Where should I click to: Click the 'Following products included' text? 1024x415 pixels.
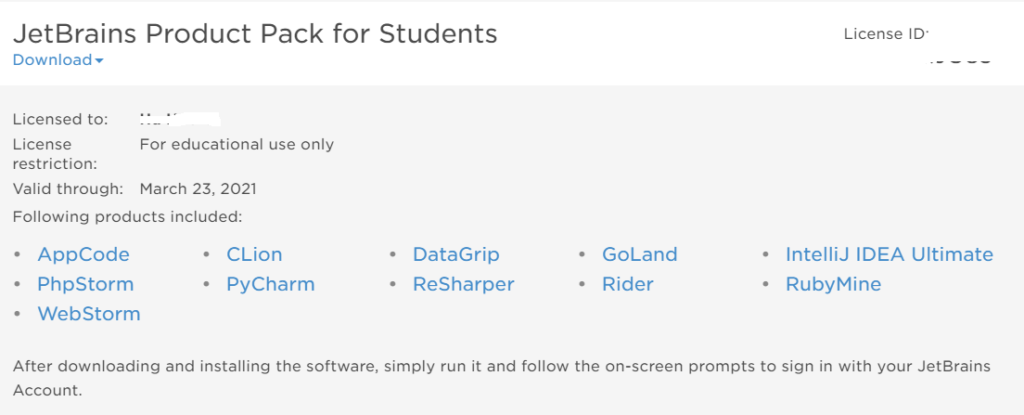128,216
